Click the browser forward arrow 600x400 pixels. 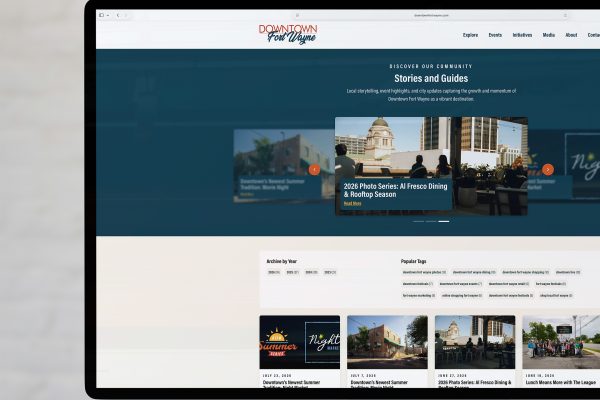coord(126,15)
